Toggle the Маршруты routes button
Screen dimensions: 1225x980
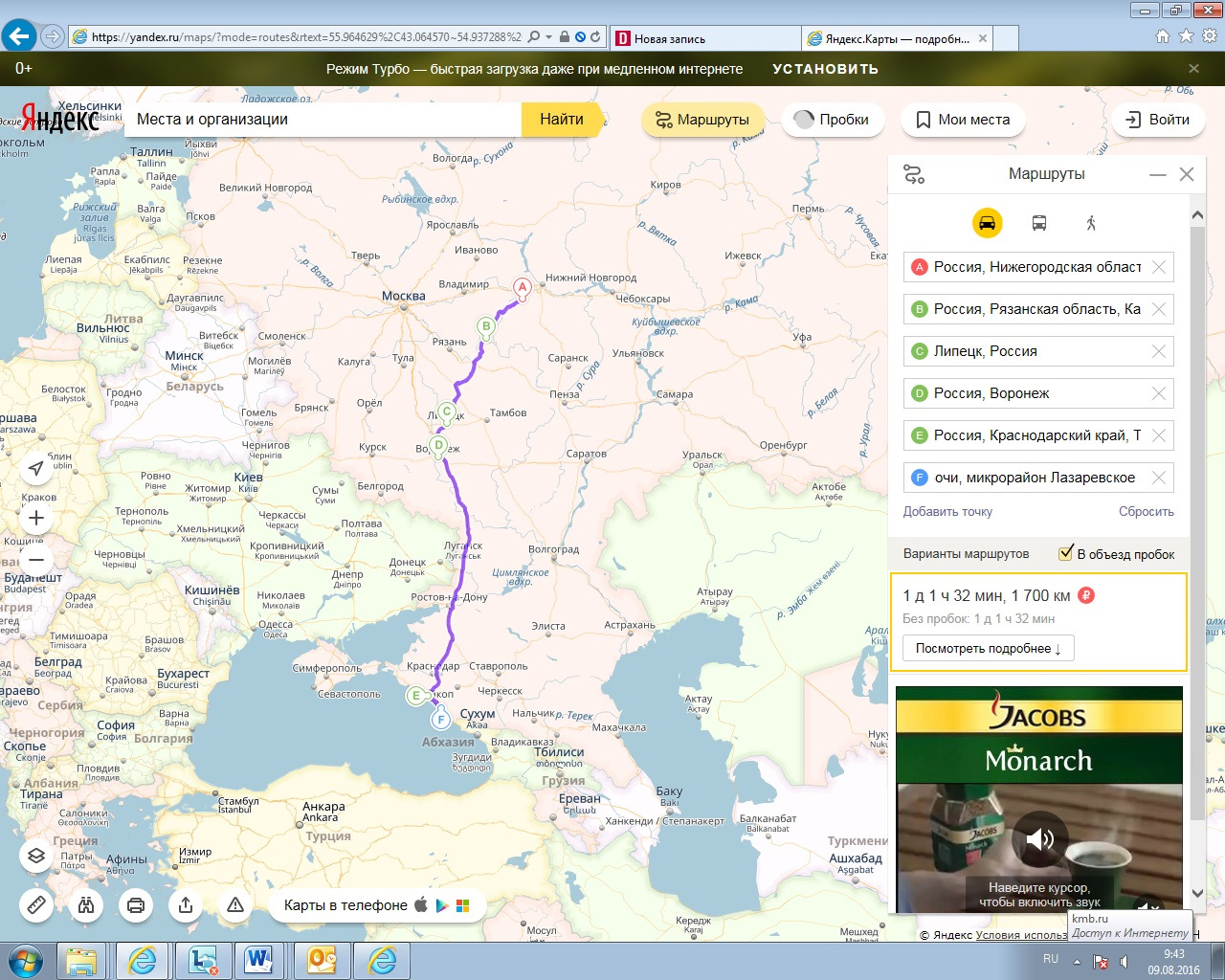tap(702, 120)
